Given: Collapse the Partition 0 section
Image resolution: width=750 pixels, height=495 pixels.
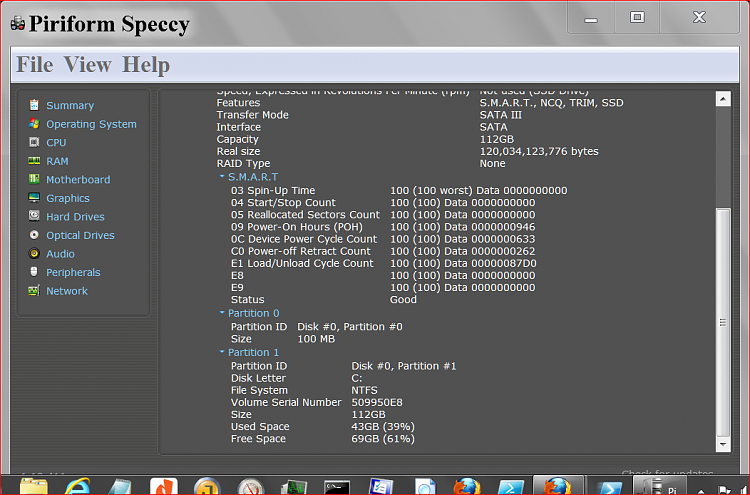Looking at the screenshot, I should (222, 313).
